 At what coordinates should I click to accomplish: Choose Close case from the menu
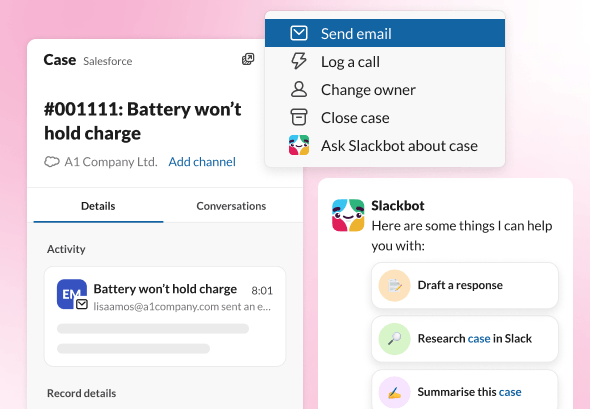click(x=385, y=118)
